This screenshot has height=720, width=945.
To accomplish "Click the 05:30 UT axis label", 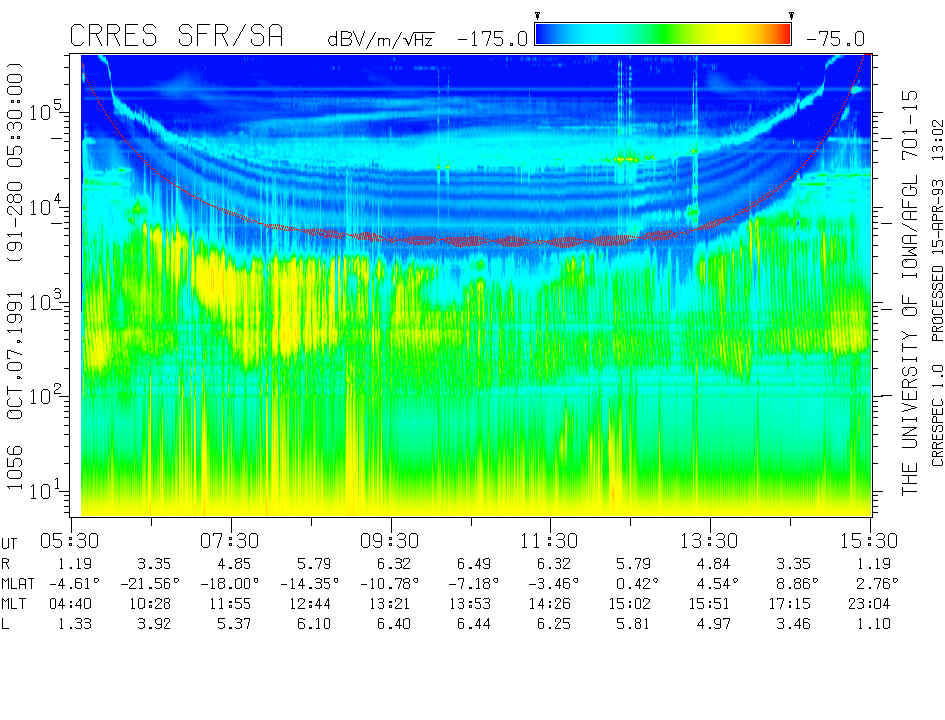I will pos(70,538).
